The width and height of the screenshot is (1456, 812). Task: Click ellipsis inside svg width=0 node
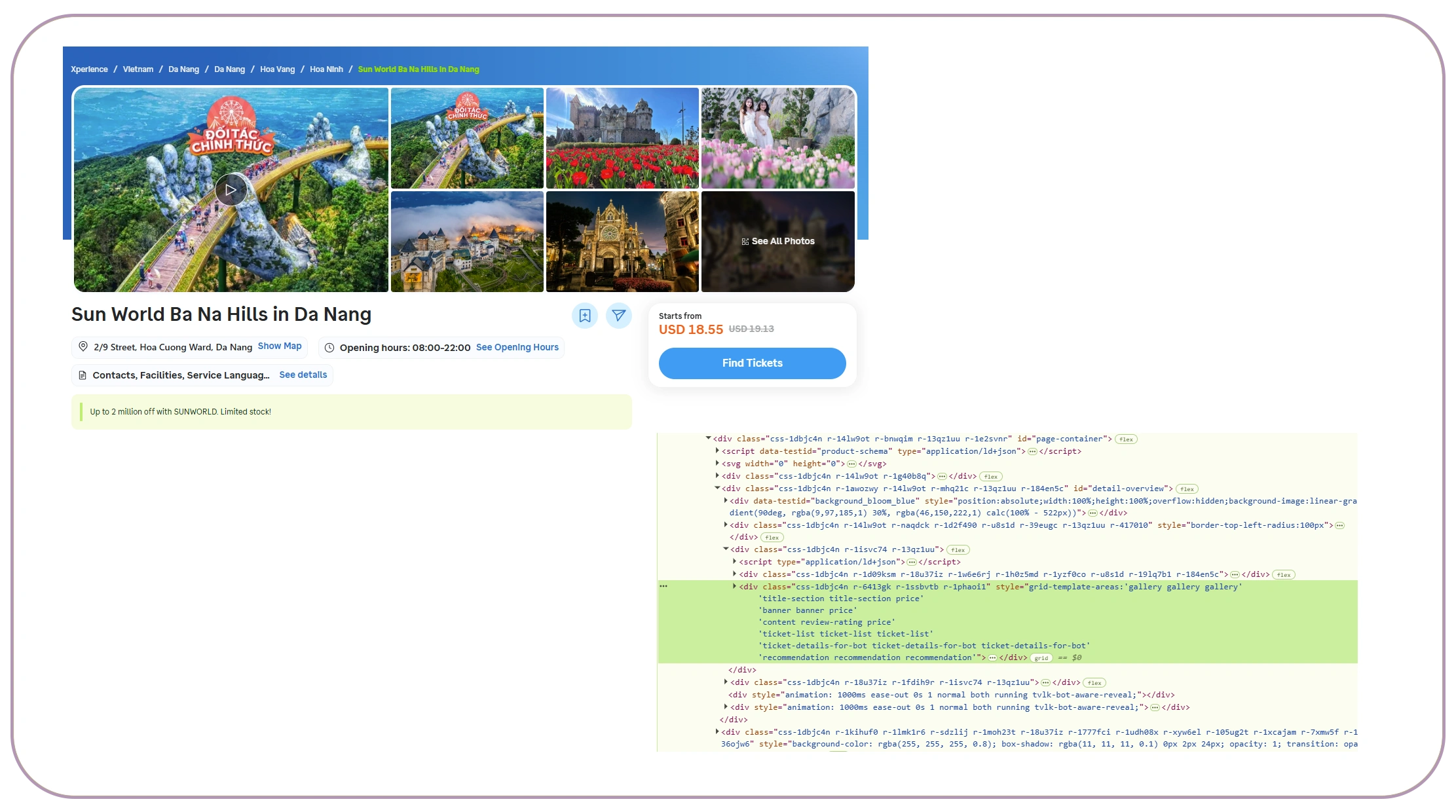click(x=851, y=464)
